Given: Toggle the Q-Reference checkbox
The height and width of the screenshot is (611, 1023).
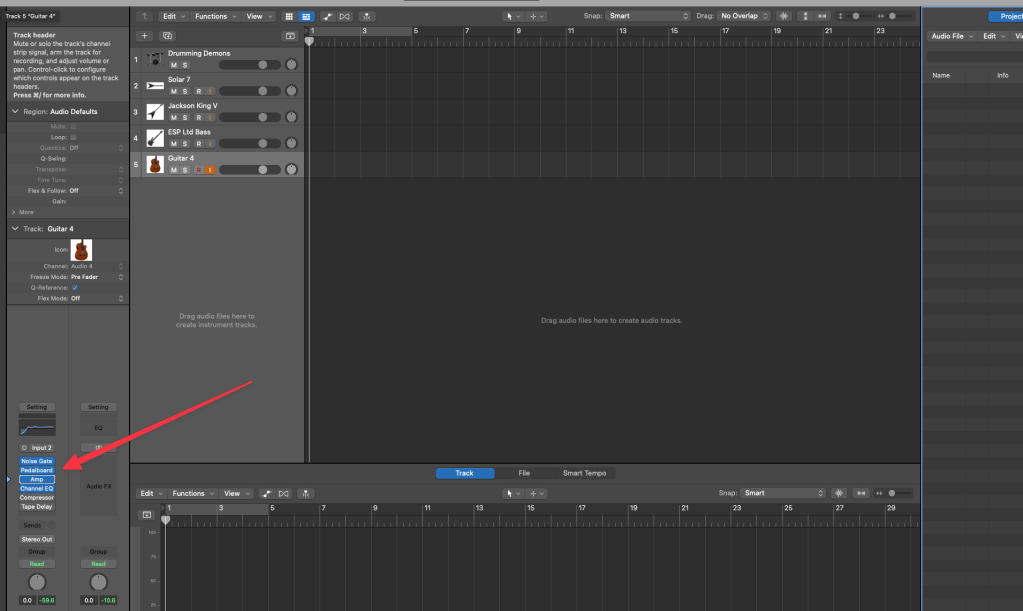Looking at the screenshot, I should 74,287.
